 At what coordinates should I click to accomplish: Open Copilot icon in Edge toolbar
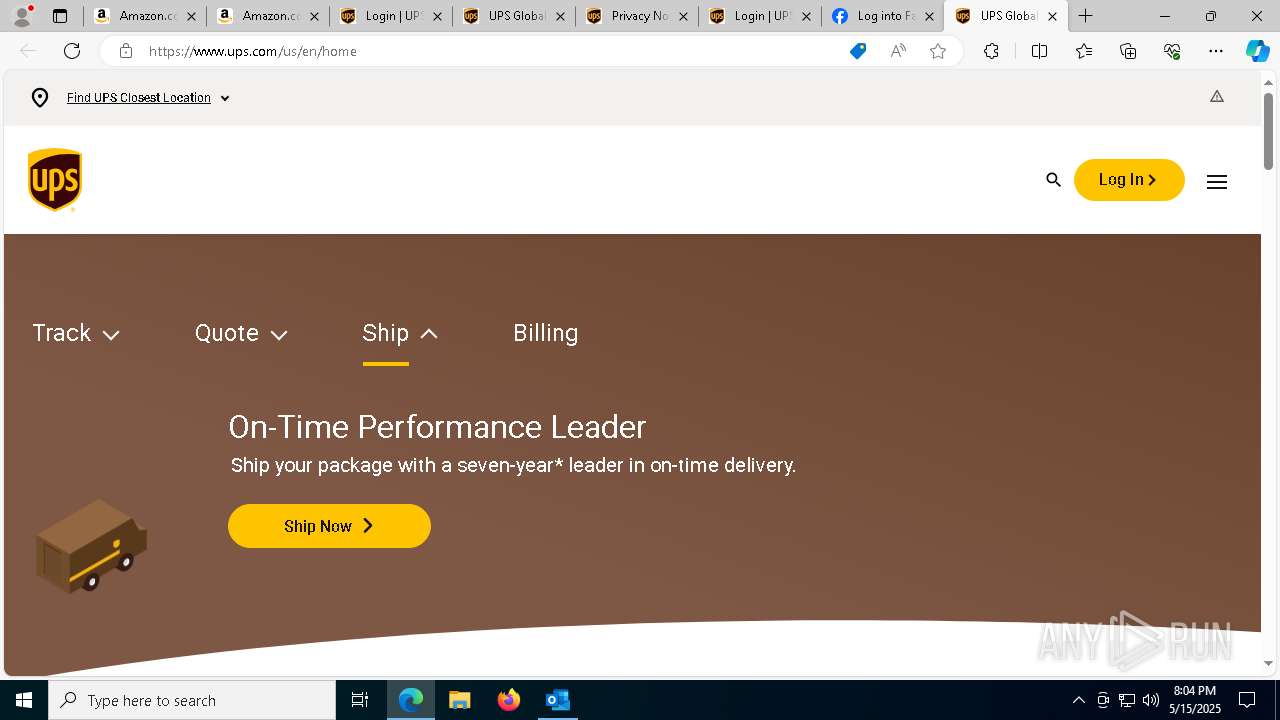pyautogui.click(x=1257, y=51)
